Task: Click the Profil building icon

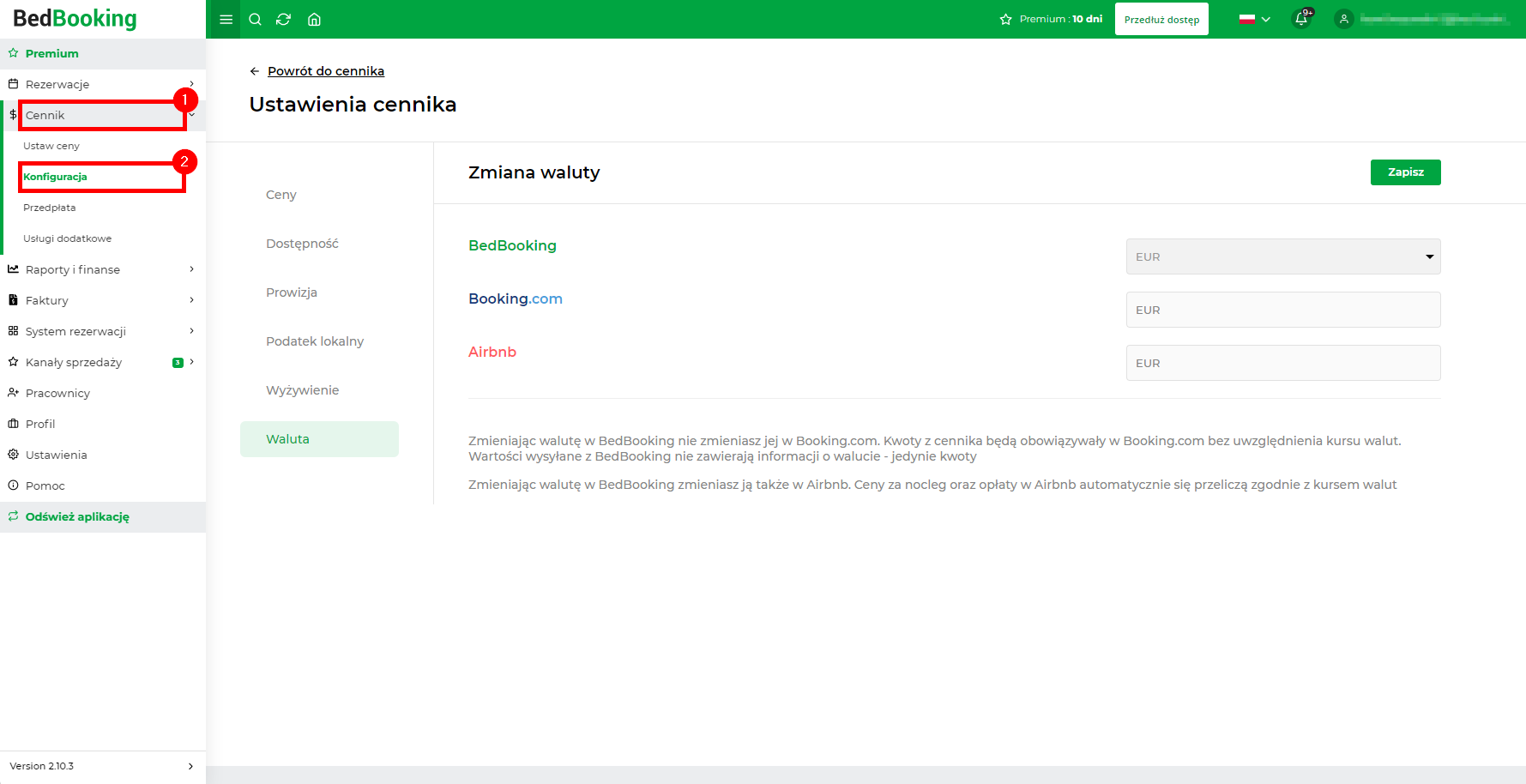Action: click(13, 424)
